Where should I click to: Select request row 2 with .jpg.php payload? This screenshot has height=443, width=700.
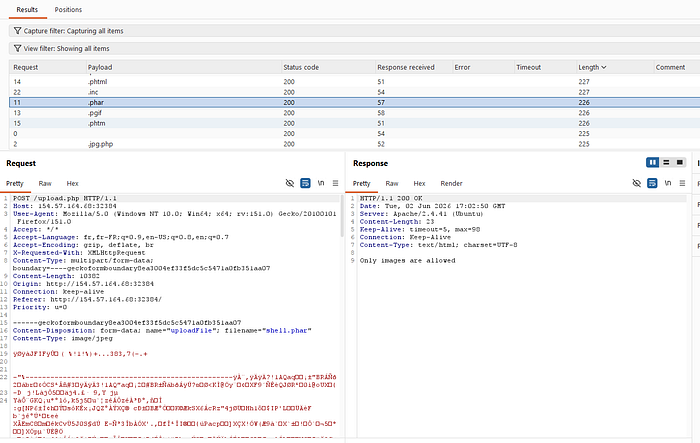click(354, 144)
